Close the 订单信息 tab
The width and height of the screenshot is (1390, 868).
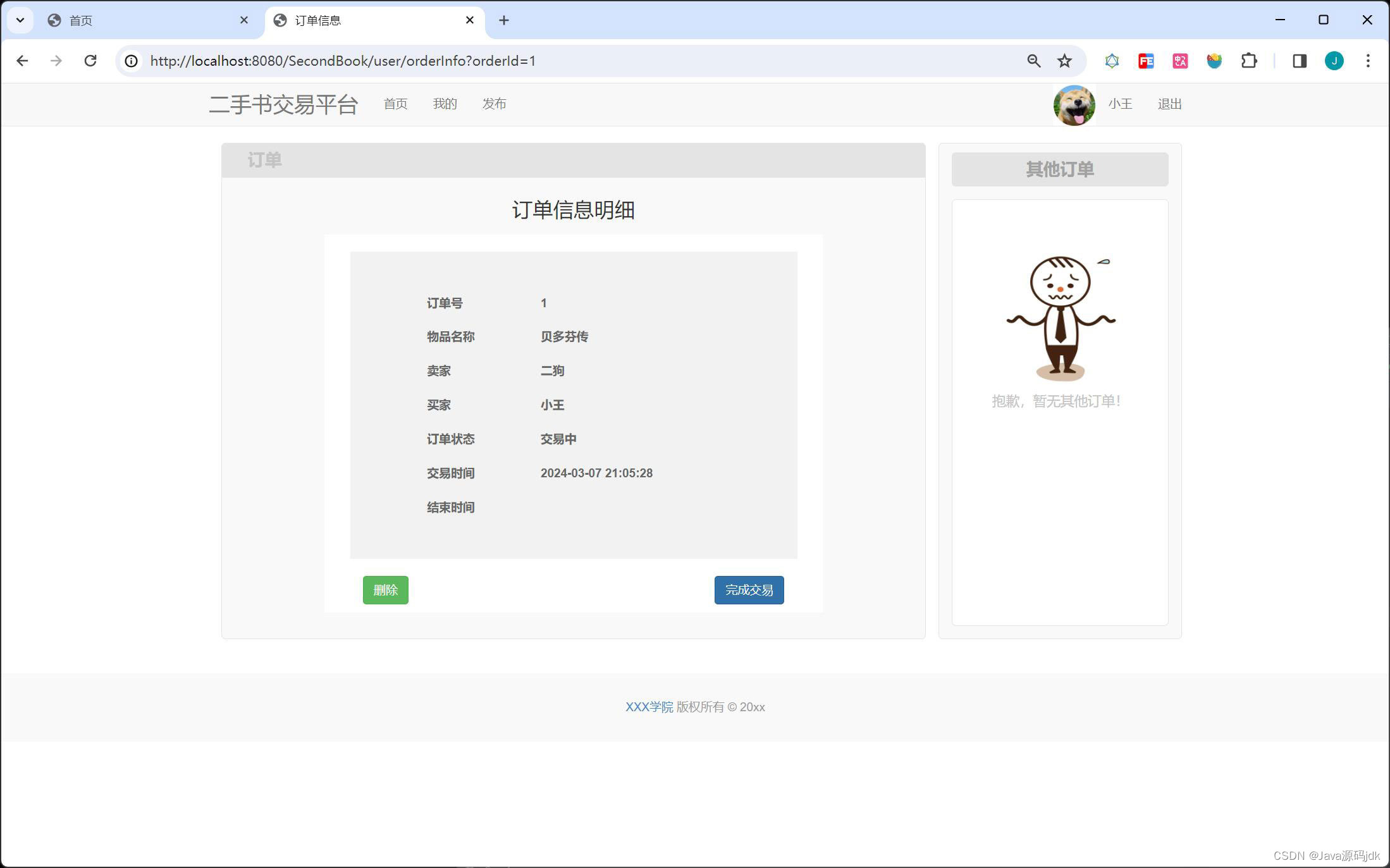[x=470, y=20]
